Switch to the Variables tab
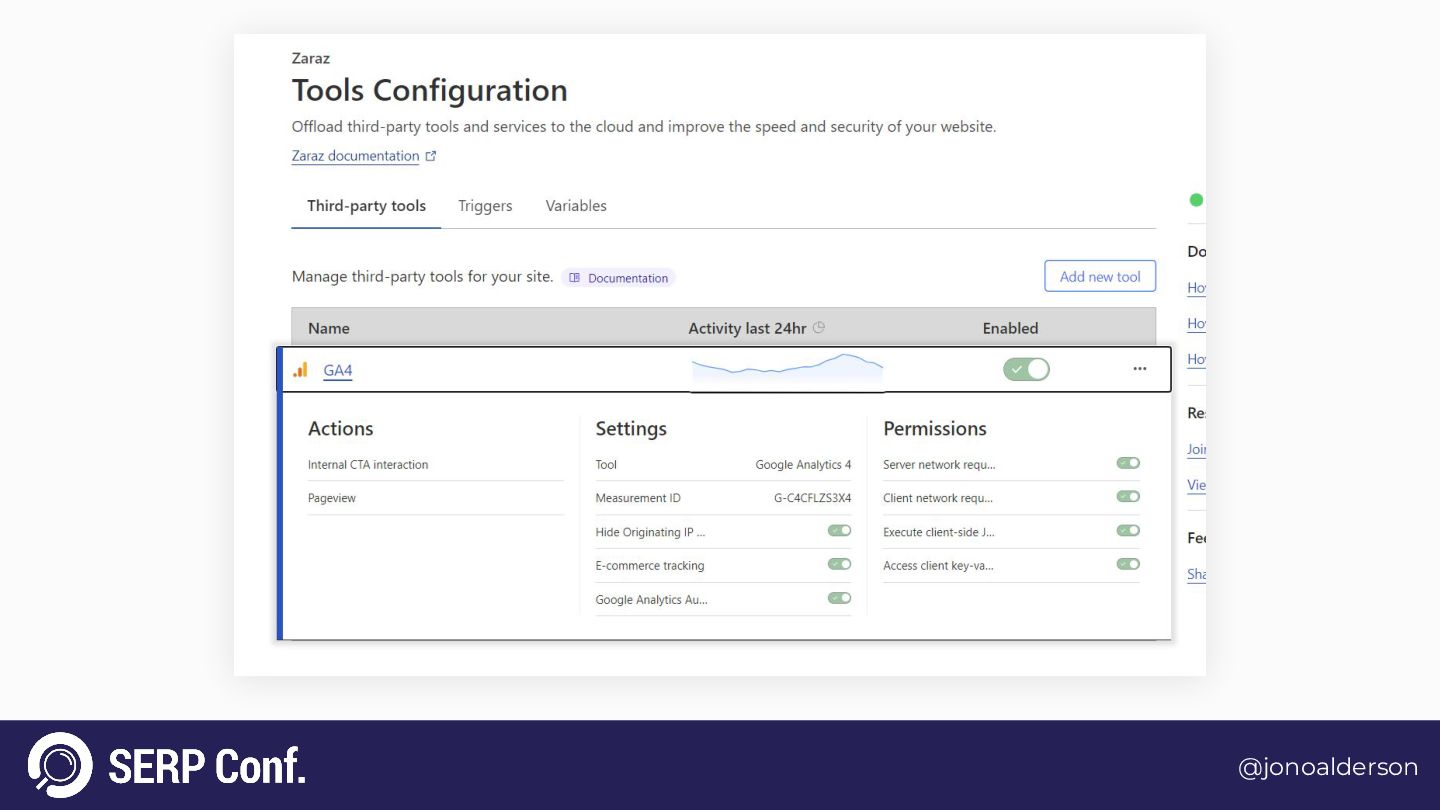Image resolution: width=1440 pixels, height=810 pixels. point(576,206)
